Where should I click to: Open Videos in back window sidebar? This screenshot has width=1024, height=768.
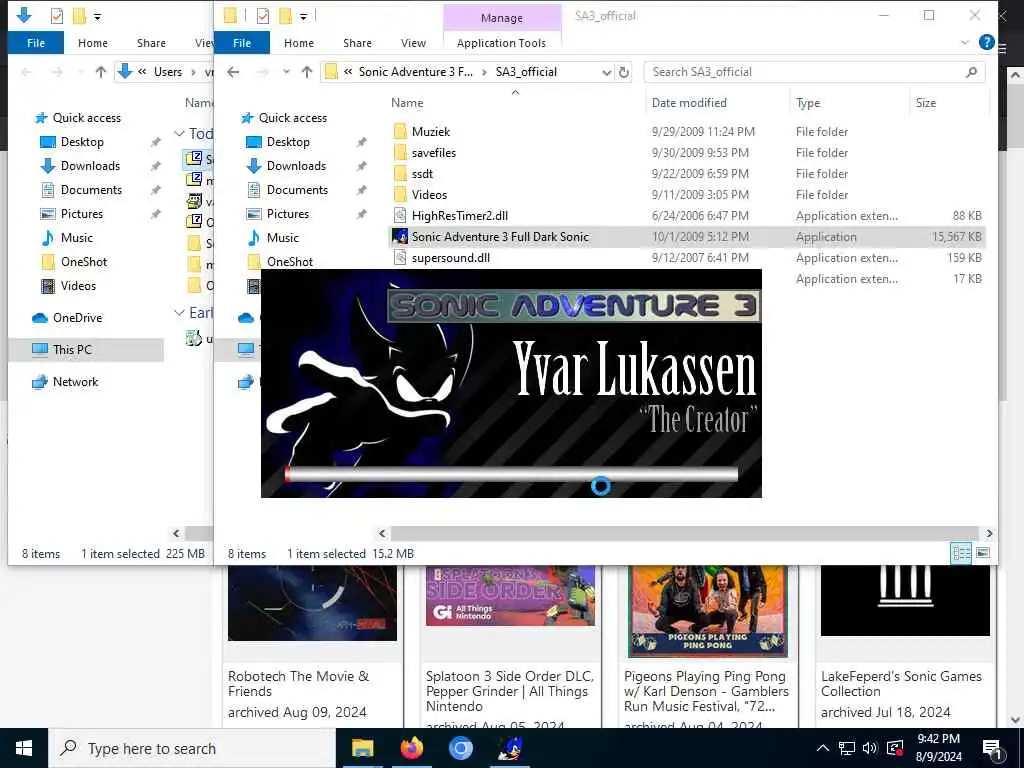(78, 286)
